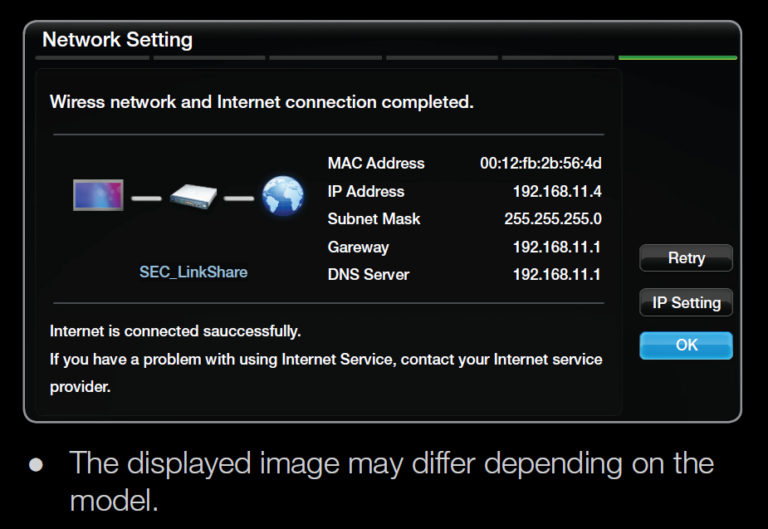This screenshot has height=529, width=768.
Task: Select the MAC Address value 00:12:fb:2b:56:4d
Action: (x=541, y=163)
